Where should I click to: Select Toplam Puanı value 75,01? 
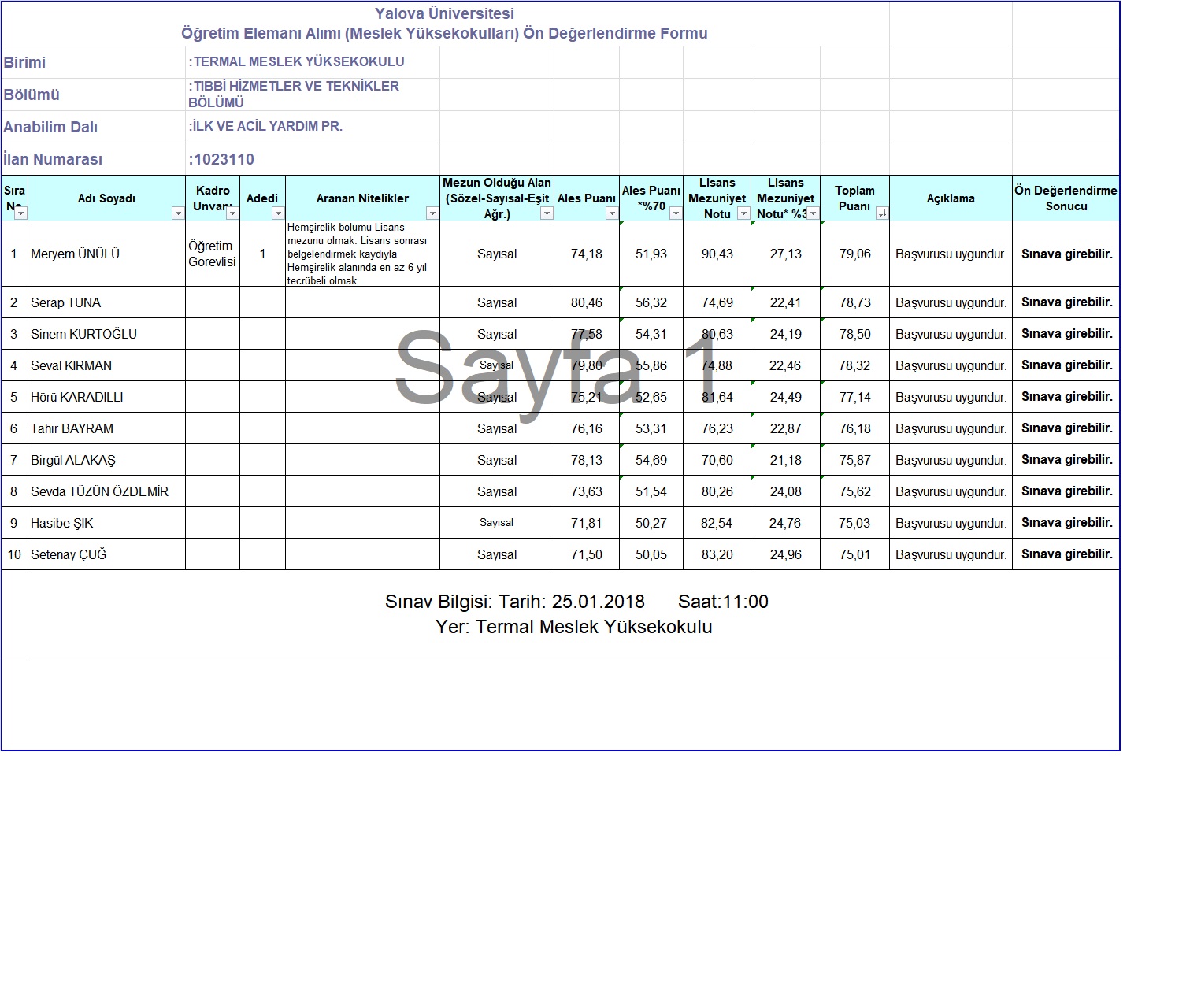(854, 554)
